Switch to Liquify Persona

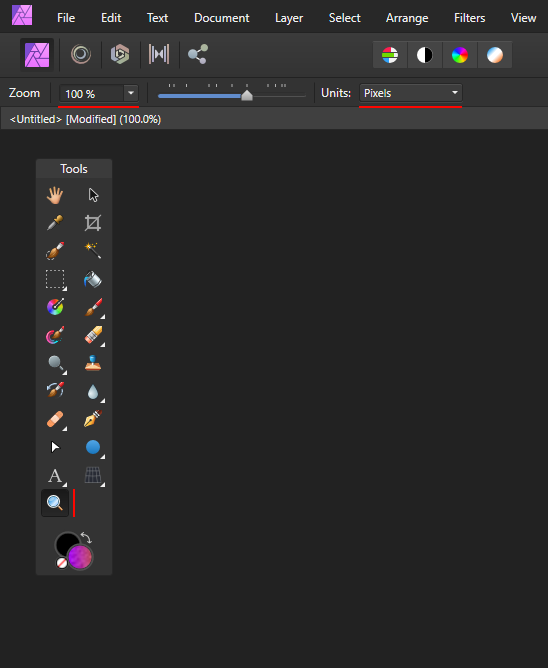[81, 54]
